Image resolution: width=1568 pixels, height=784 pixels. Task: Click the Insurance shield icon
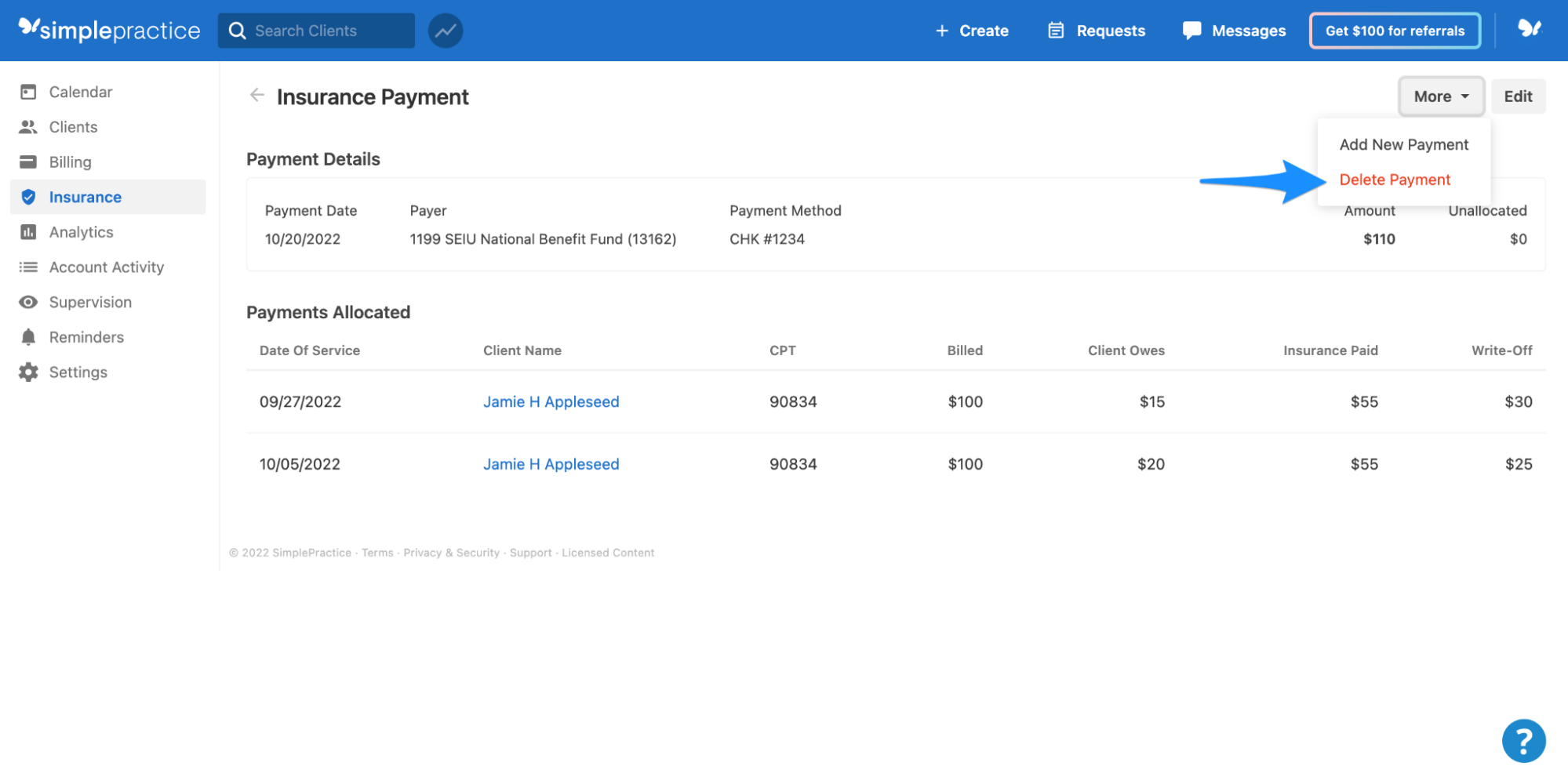(x=28, y=197)
